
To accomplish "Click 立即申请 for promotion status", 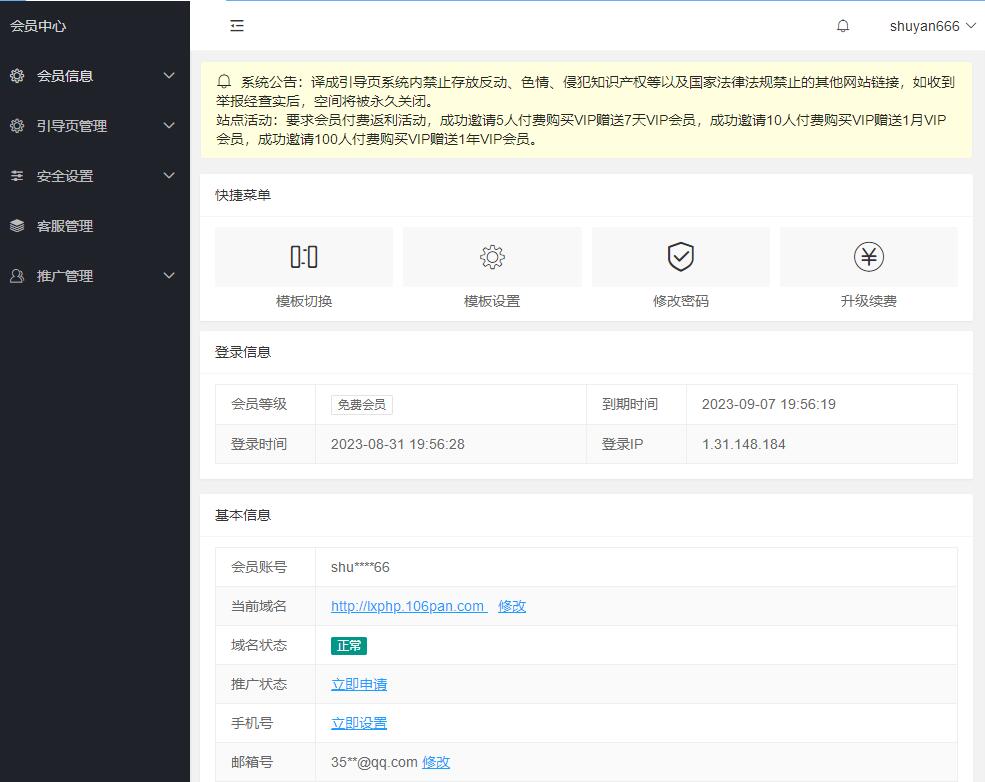I will pyautogui.click(x=359, y=684).
